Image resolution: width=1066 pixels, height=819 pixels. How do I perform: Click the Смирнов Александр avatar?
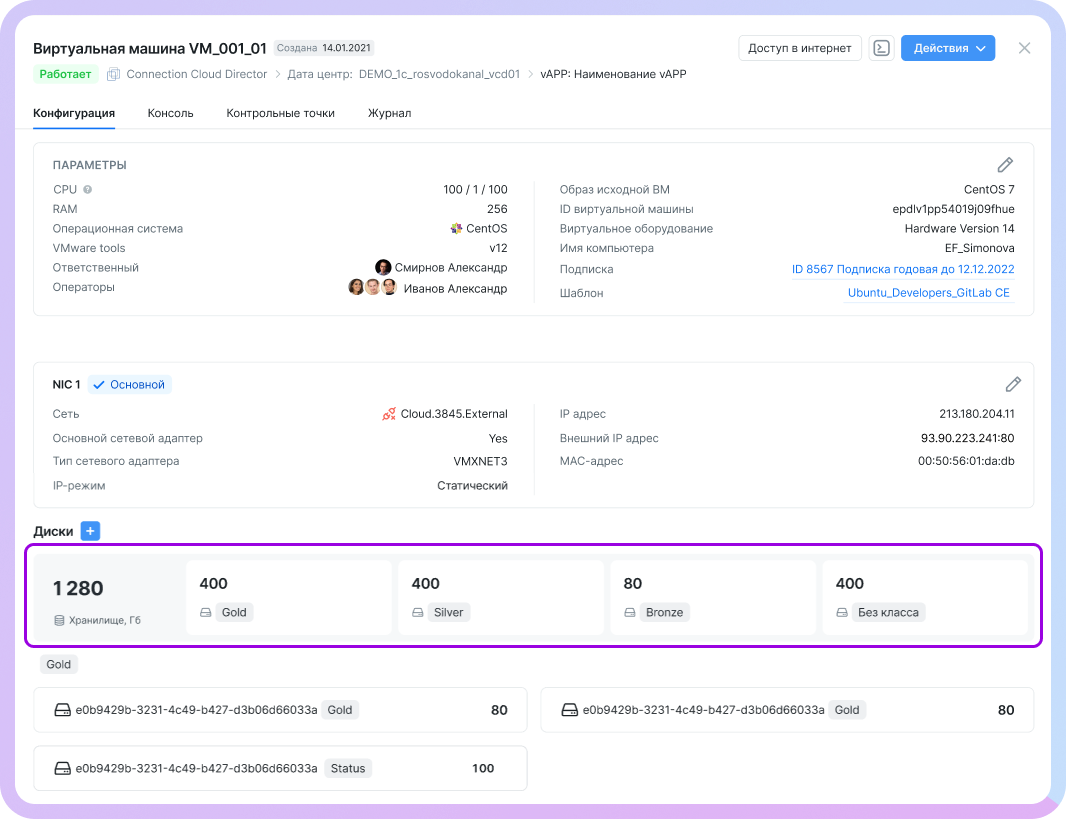[x=383, y=268]
